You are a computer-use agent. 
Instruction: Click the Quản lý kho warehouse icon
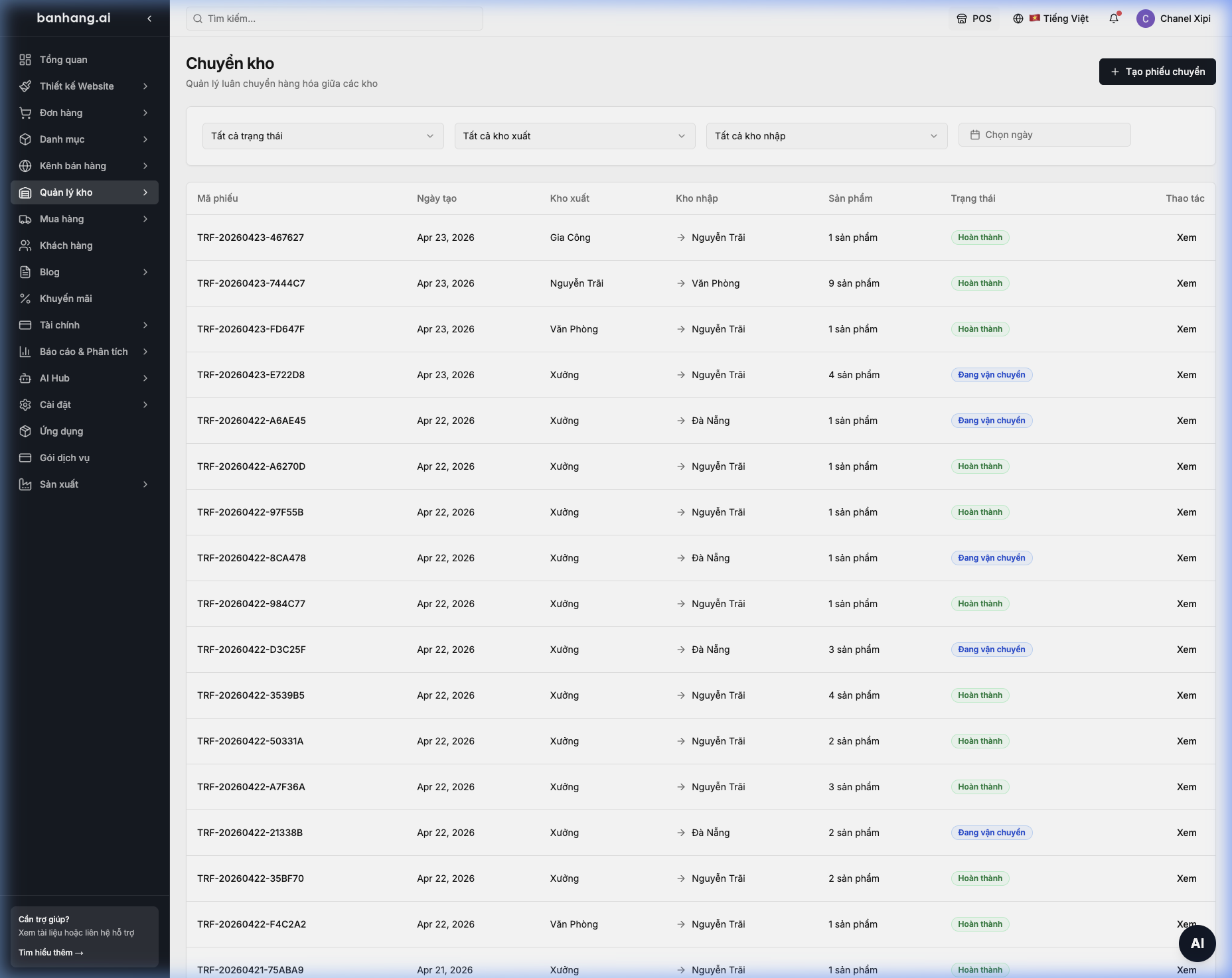[25, 192]
